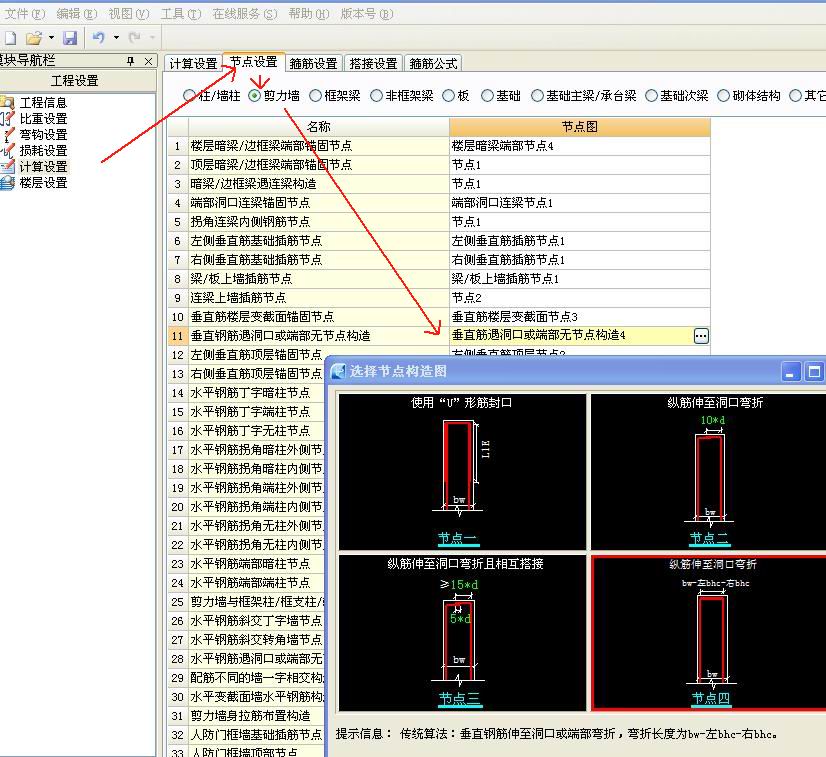Switch to the 箍筋设置 tab
The height and width of the screenshot is (757, 826).
pyautogui.click(x=313, y=64)
